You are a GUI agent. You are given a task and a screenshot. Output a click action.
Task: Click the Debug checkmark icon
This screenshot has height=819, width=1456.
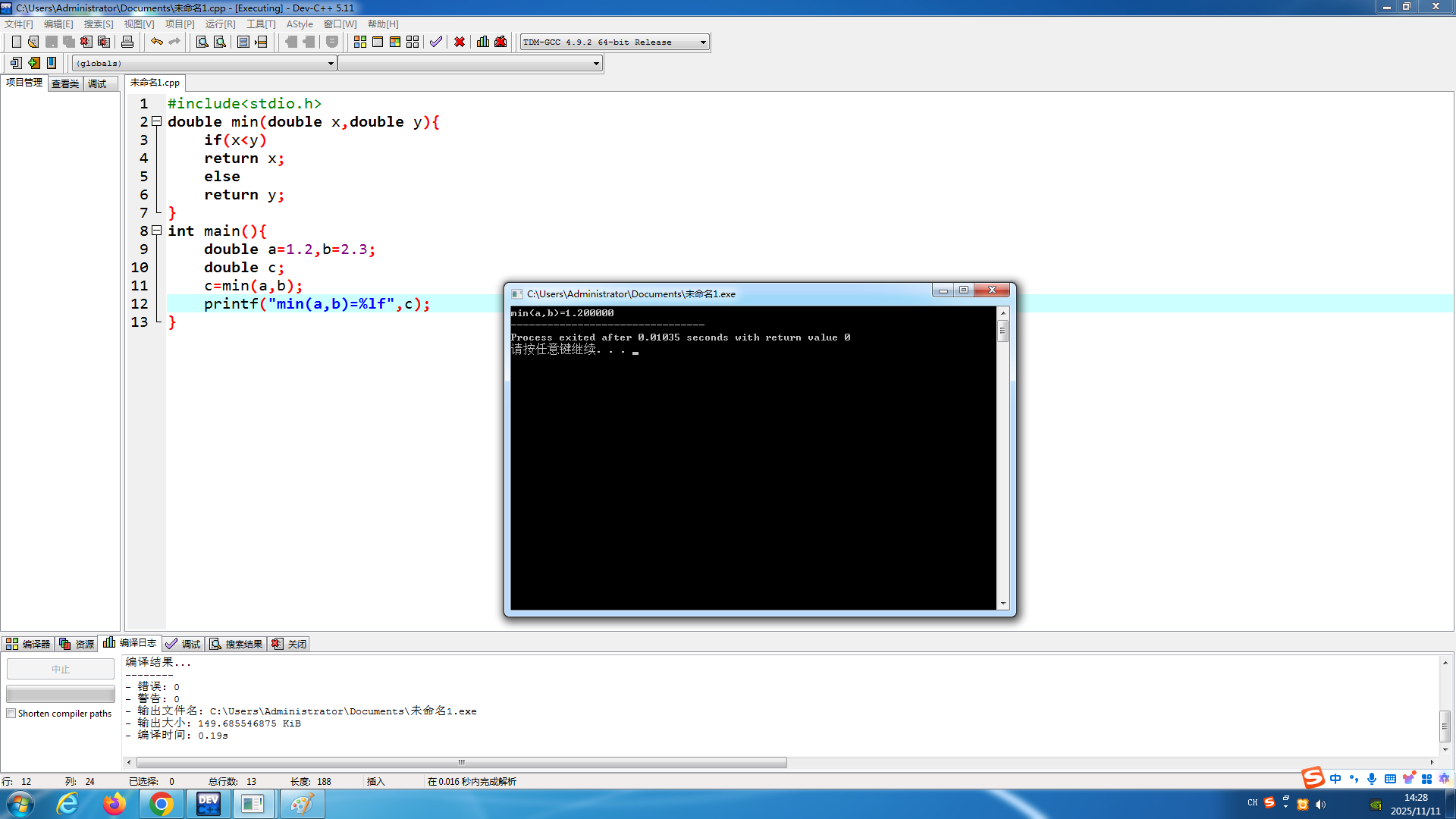point(436,42)
